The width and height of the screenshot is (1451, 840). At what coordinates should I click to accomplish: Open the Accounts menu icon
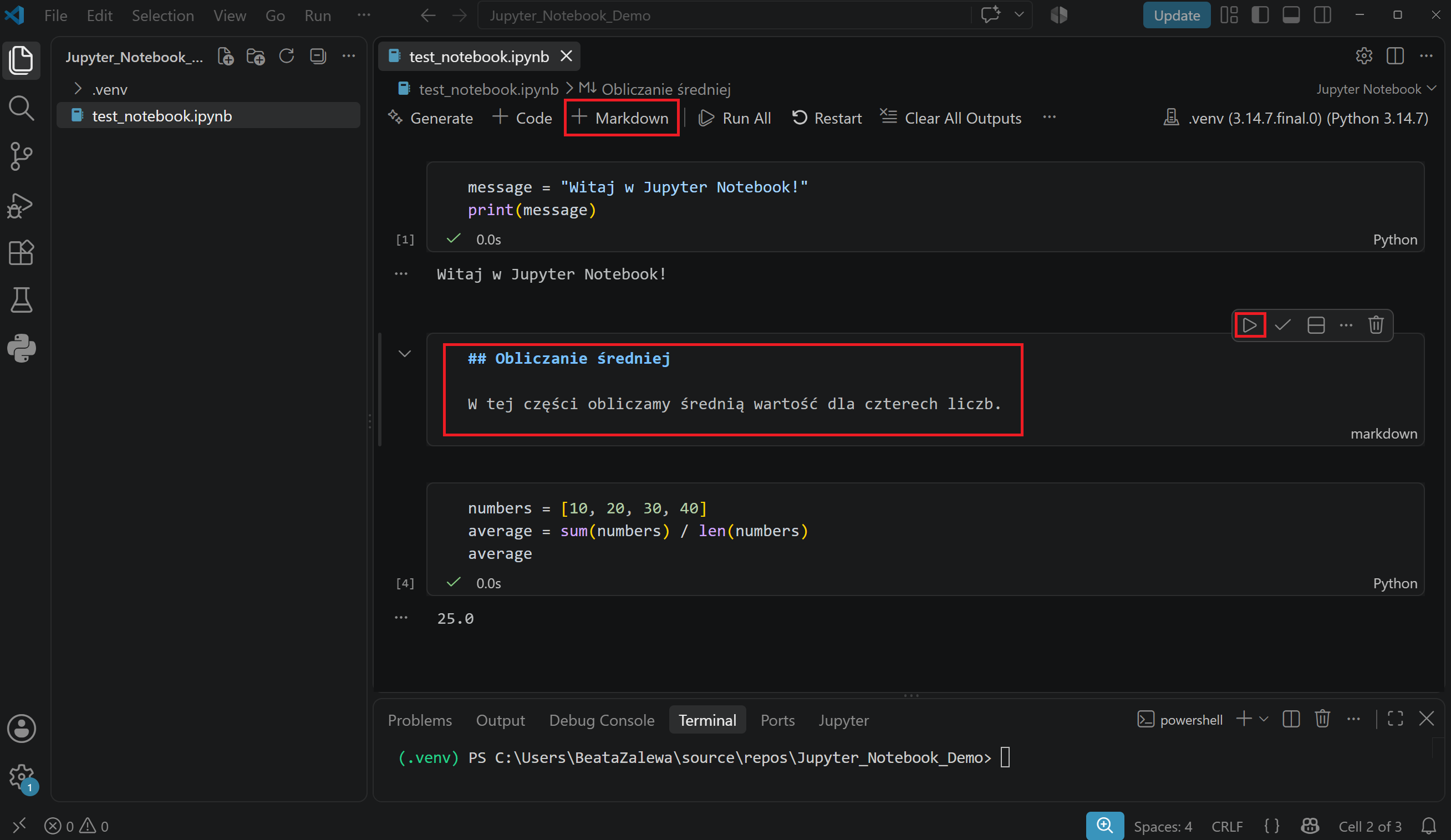point(21,729)
